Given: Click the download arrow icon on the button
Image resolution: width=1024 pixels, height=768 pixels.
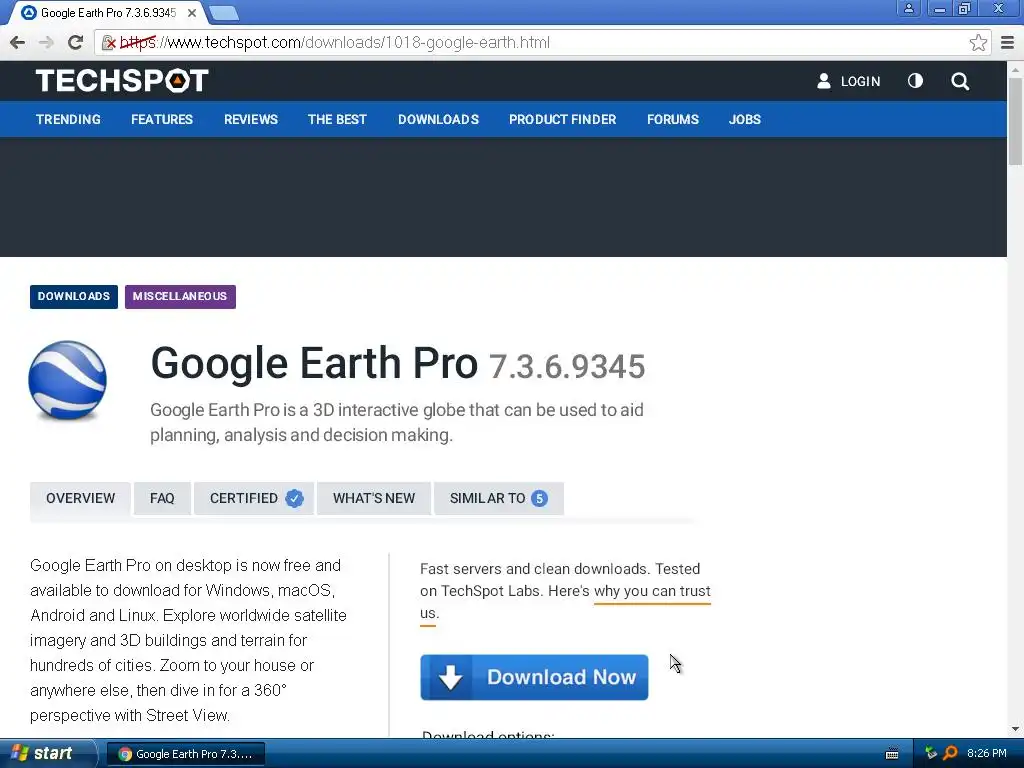Looking at the screenshot, I should coord(450,677).
